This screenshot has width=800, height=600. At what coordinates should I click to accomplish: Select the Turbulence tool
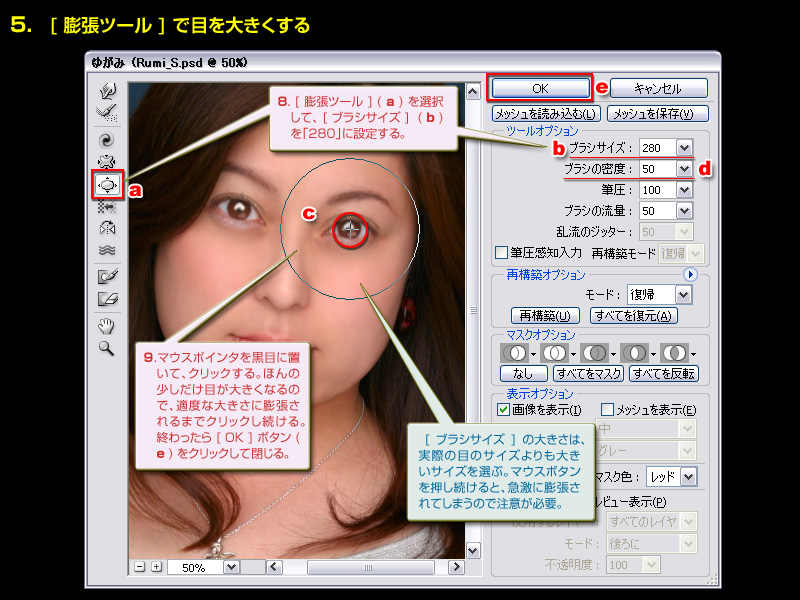(x=107, y=250)
